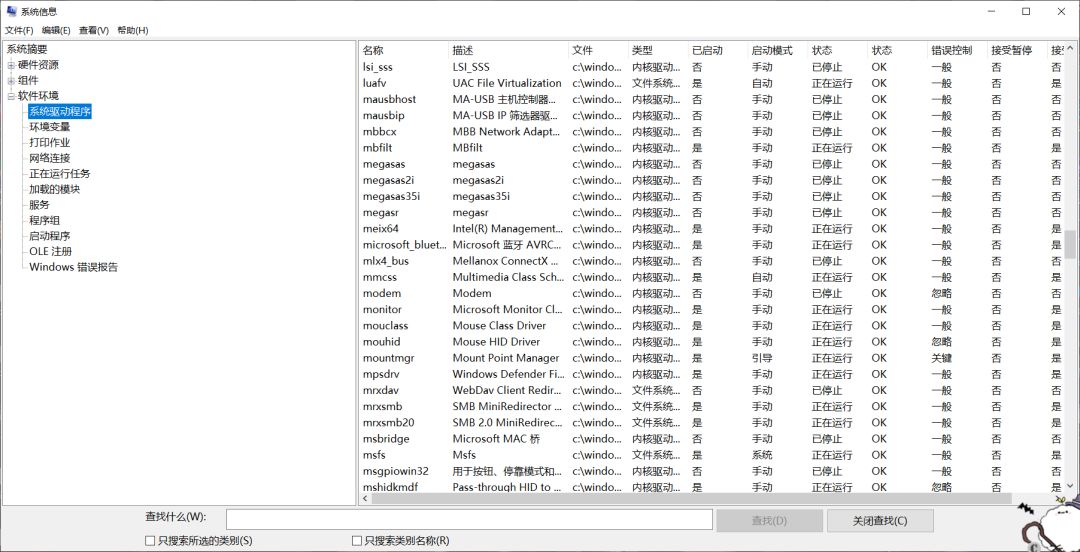Open the 编辑(E) menu
Image resolution: width=1080 pixels, height=552 pixels.
(x=56, y=30)
